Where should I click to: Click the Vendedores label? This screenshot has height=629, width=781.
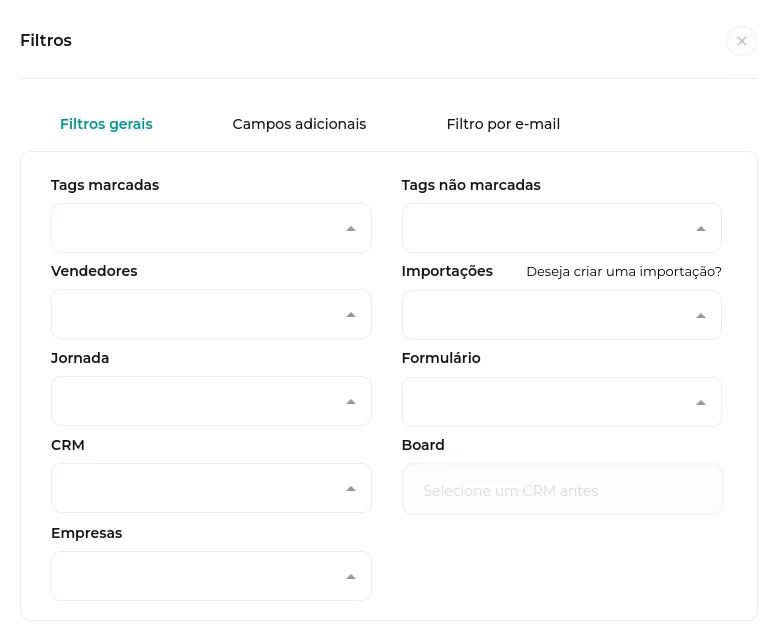coord(94,271)
